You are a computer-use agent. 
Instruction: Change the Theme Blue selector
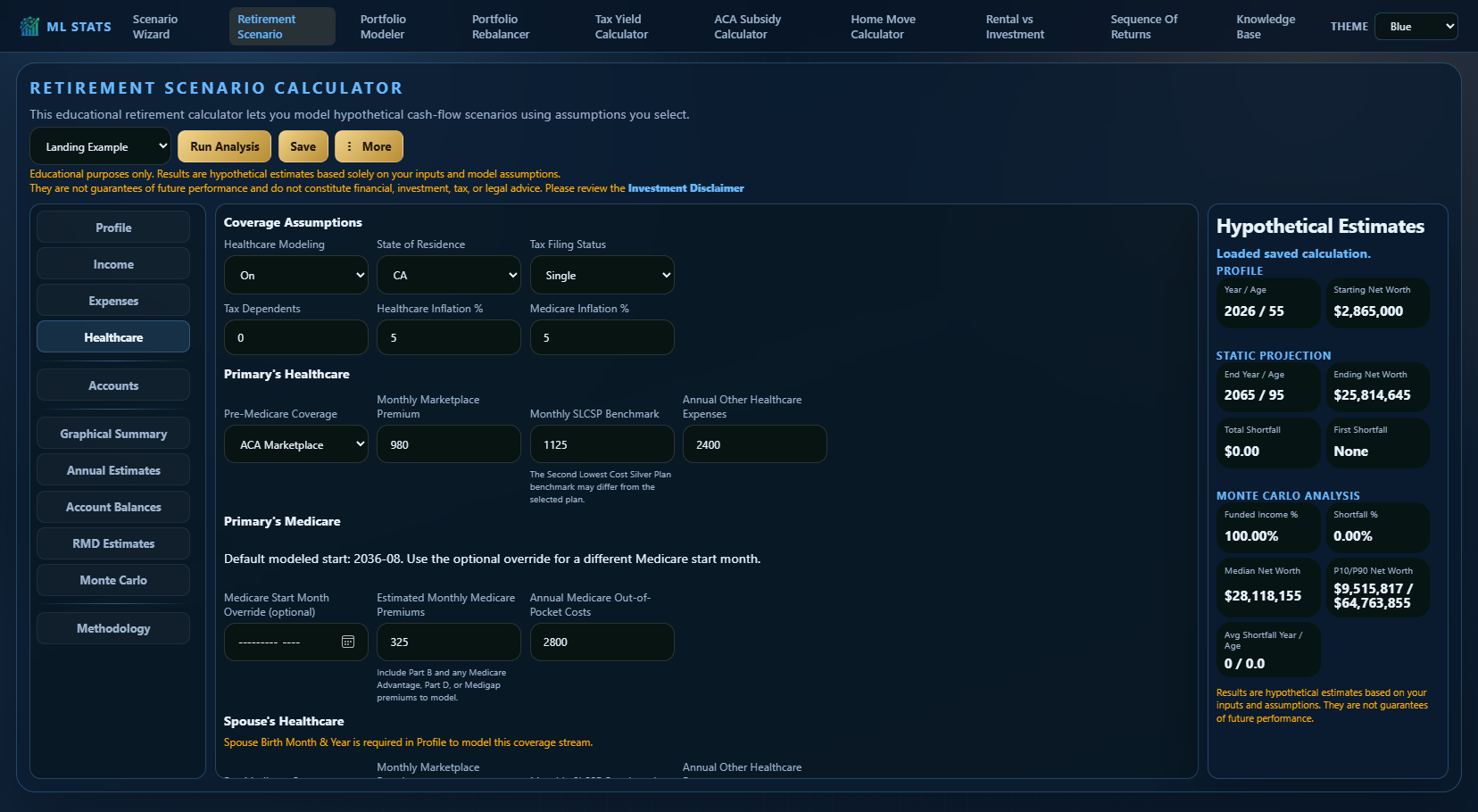point(1416,27)
